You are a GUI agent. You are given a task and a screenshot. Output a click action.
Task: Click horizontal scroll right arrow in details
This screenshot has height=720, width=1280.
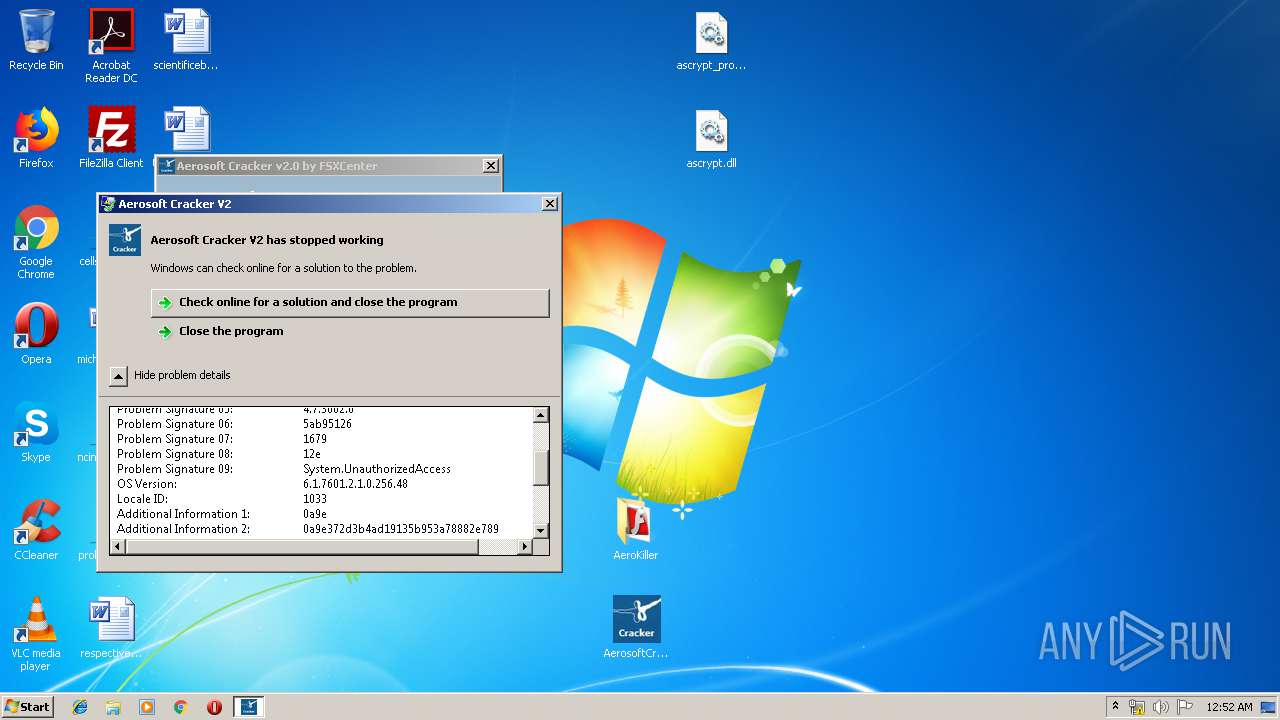click(525, 547)
